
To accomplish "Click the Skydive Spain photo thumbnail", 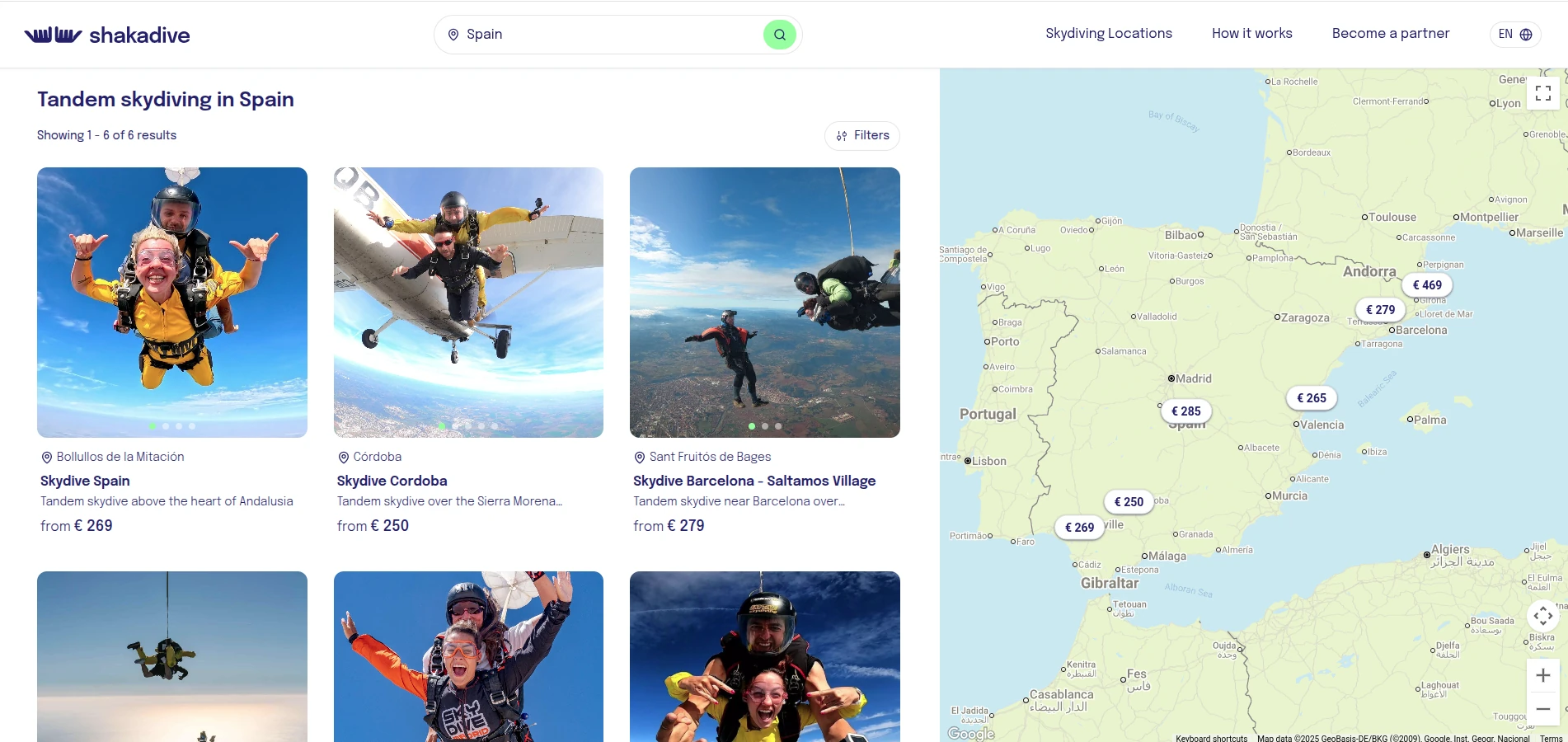I will [172, 302].
